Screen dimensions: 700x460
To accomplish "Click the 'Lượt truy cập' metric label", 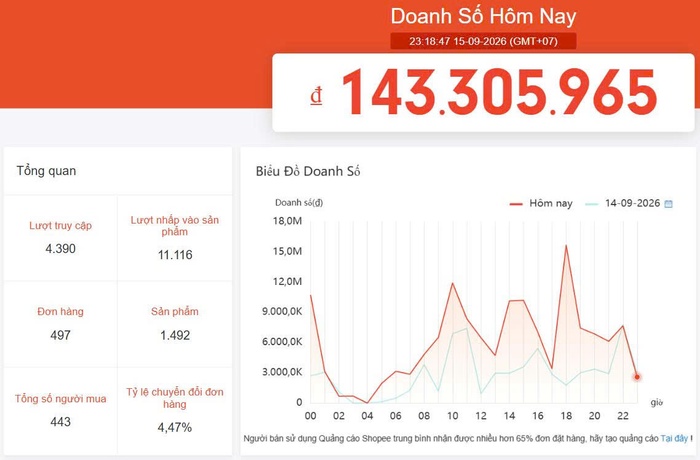I will (x=60, y=226).
